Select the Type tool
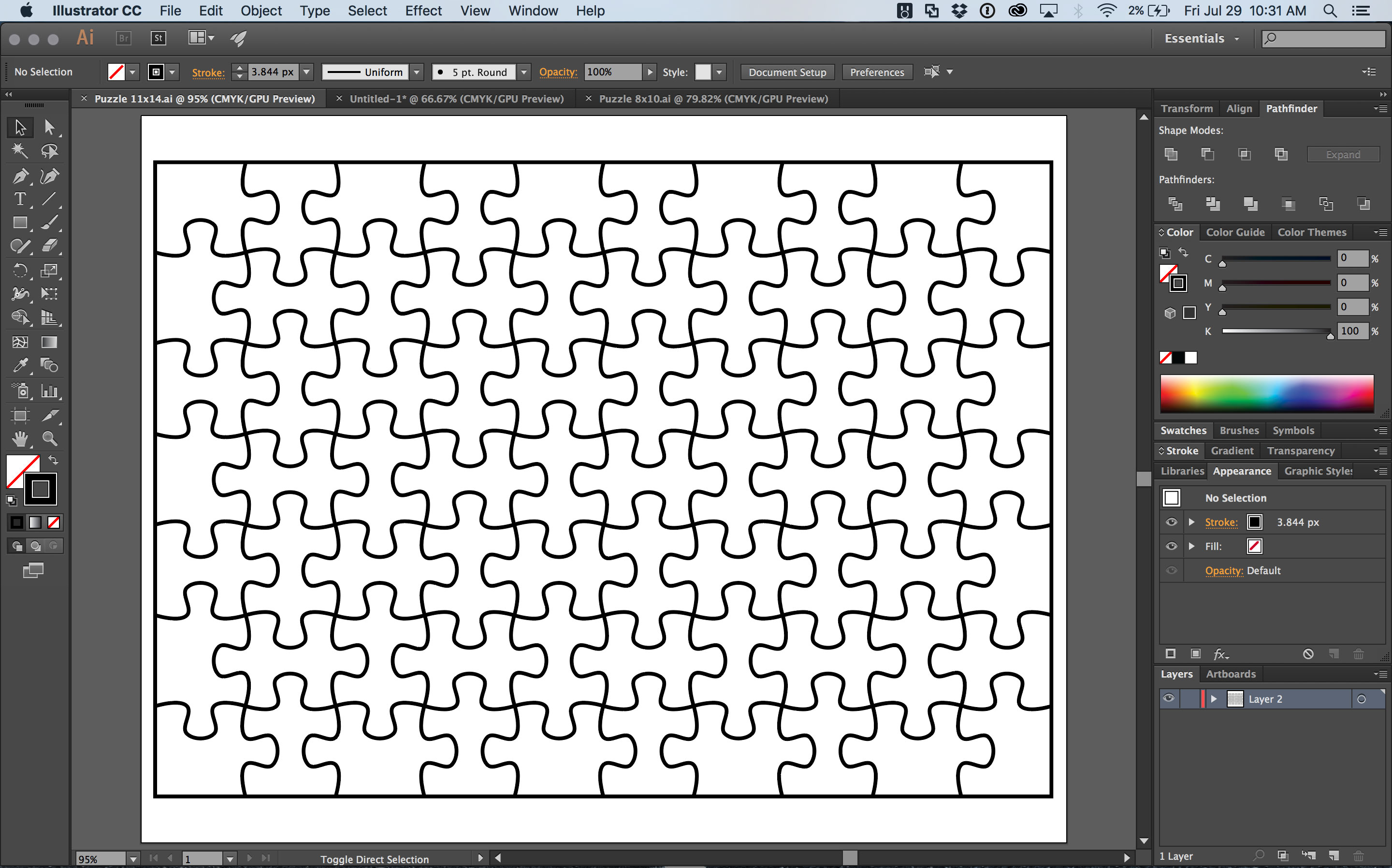1392x868 pixels. tap(20, 199)
